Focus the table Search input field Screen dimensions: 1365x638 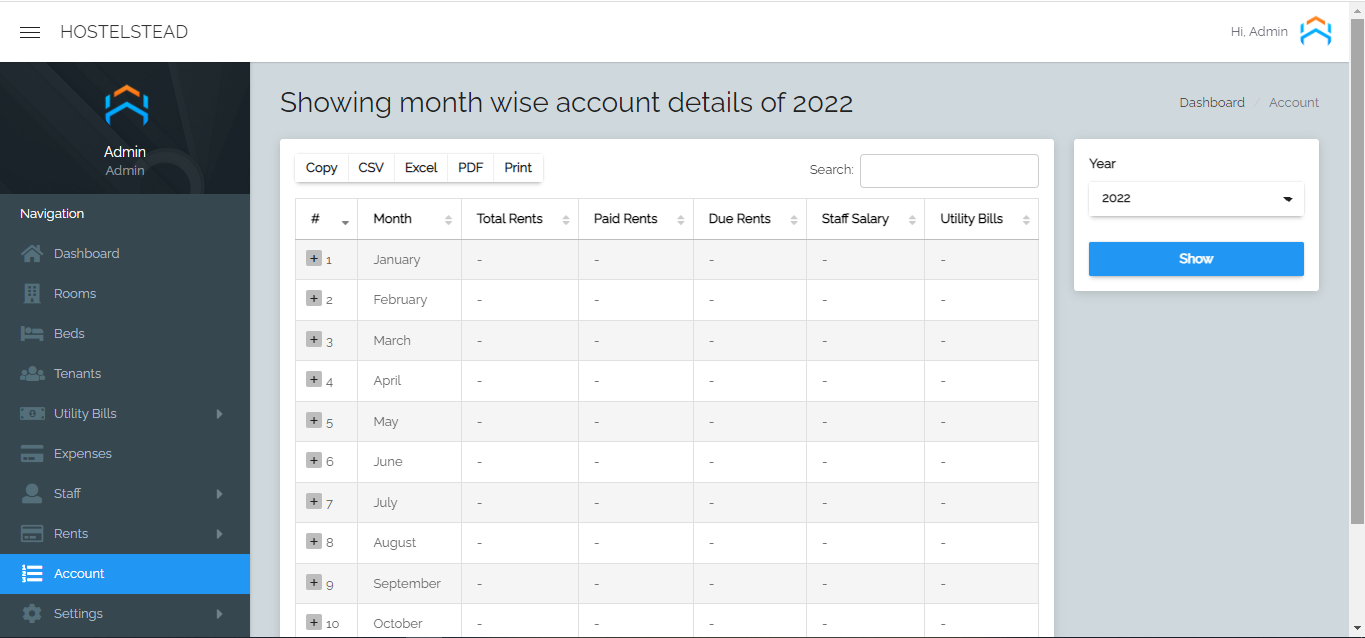[948, 171]
